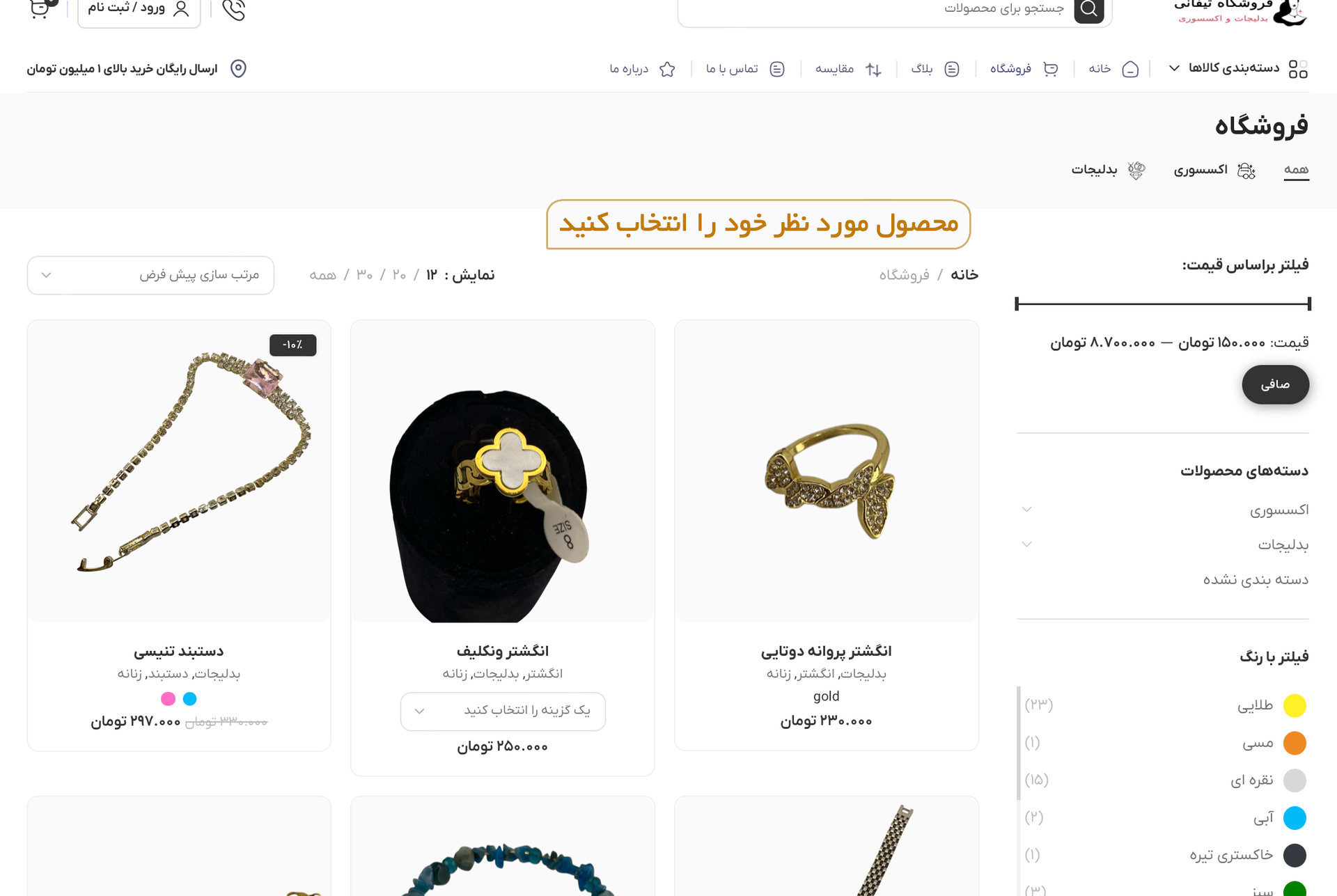Open یک گزینه را انتخاب کنید dropdown

[503, 711]
